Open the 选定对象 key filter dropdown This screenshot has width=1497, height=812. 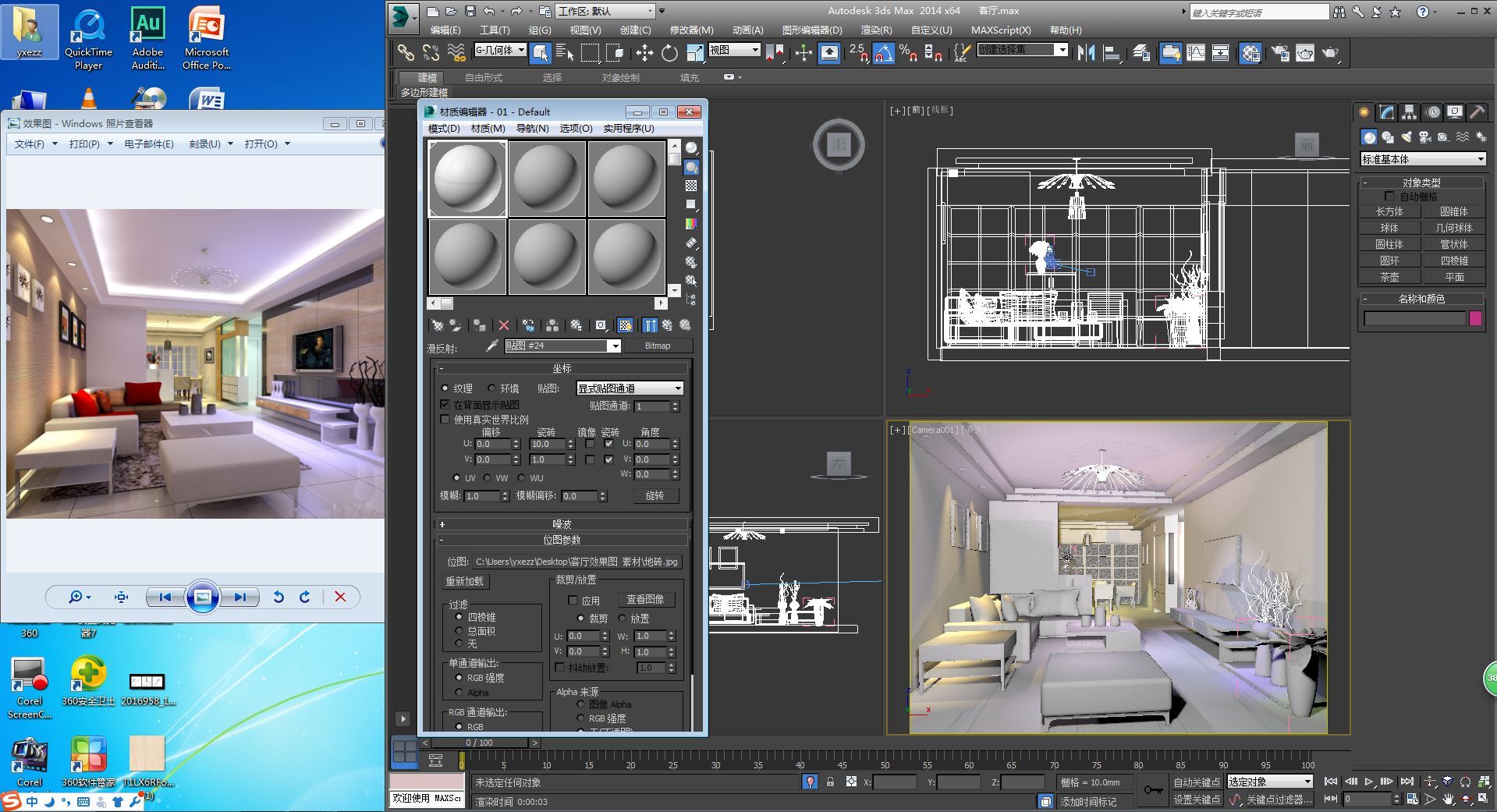(1270, 782)
